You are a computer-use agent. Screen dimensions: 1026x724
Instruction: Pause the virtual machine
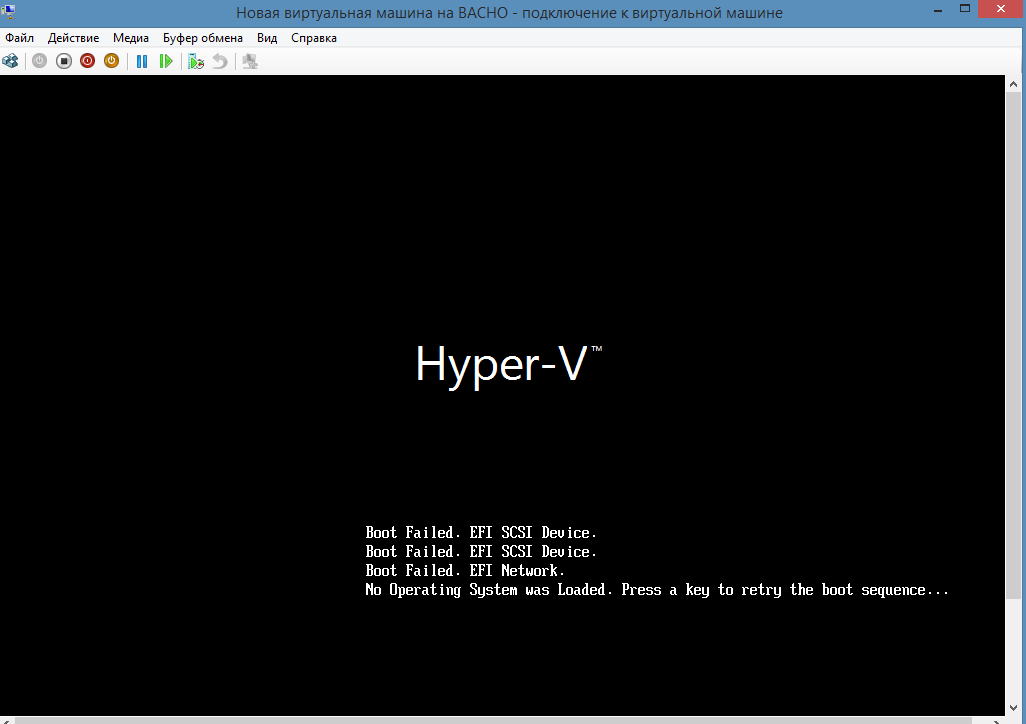(141, 61)
